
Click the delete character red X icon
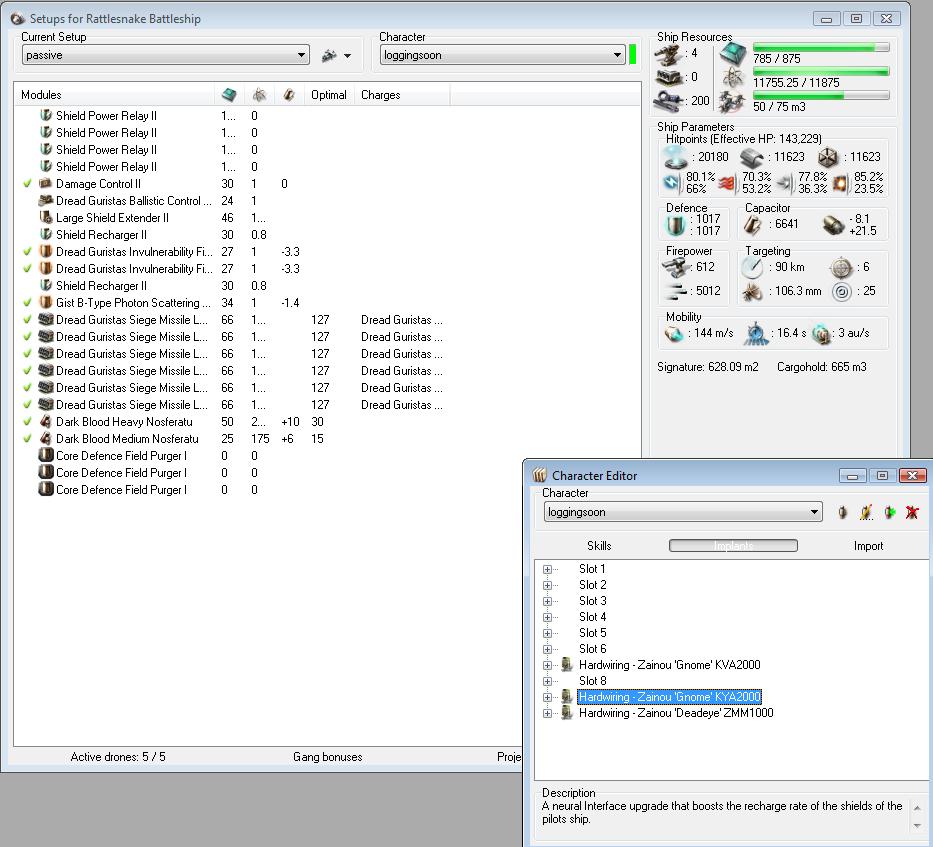912,512
